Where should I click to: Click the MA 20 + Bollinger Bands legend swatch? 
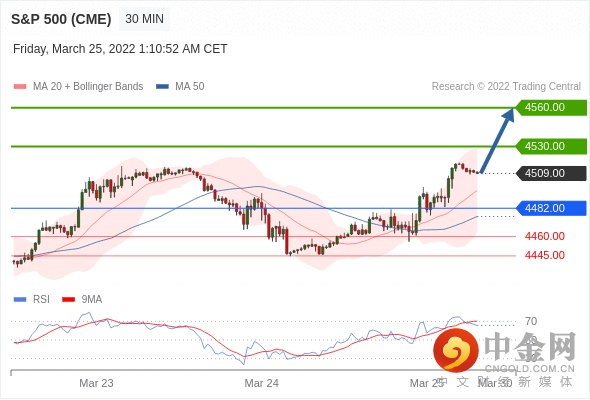click(x=20, y=87)
